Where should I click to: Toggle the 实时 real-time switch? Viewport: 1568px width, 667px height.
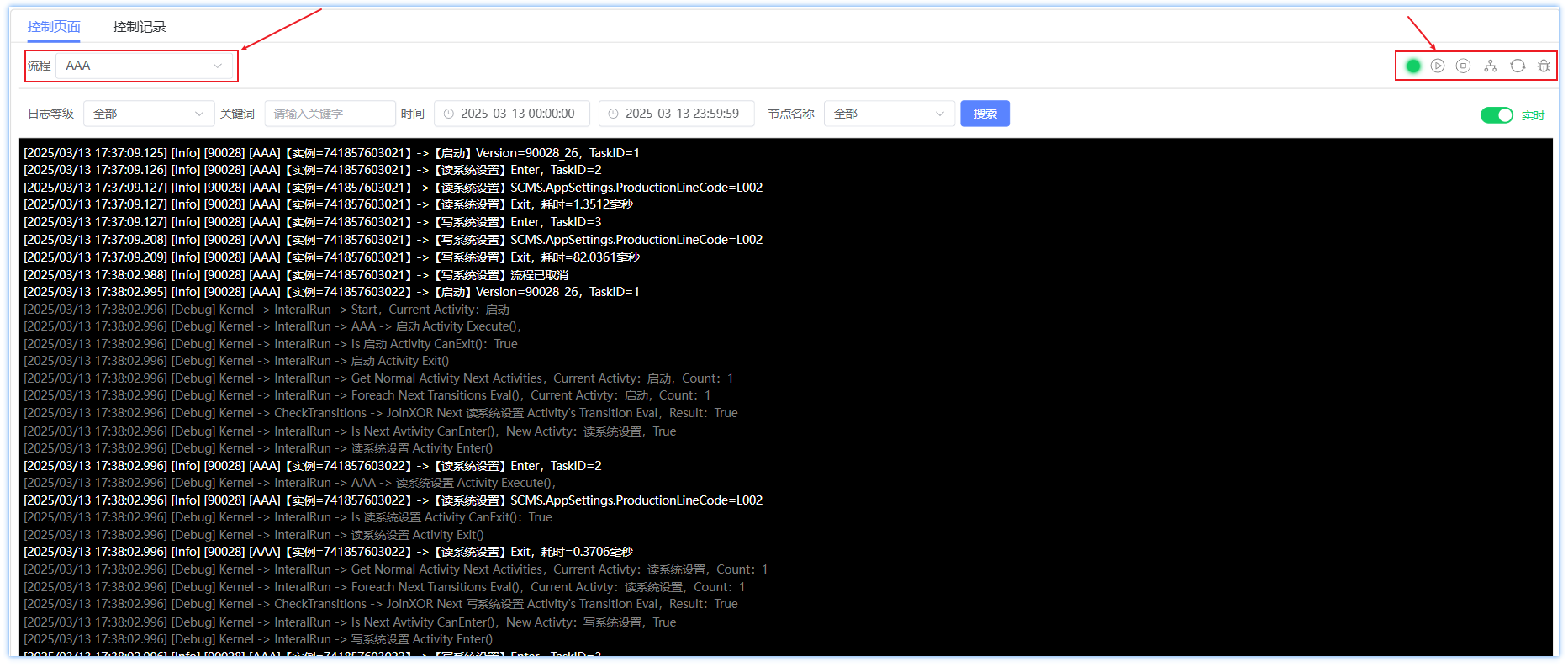(x=1496, y=115)
